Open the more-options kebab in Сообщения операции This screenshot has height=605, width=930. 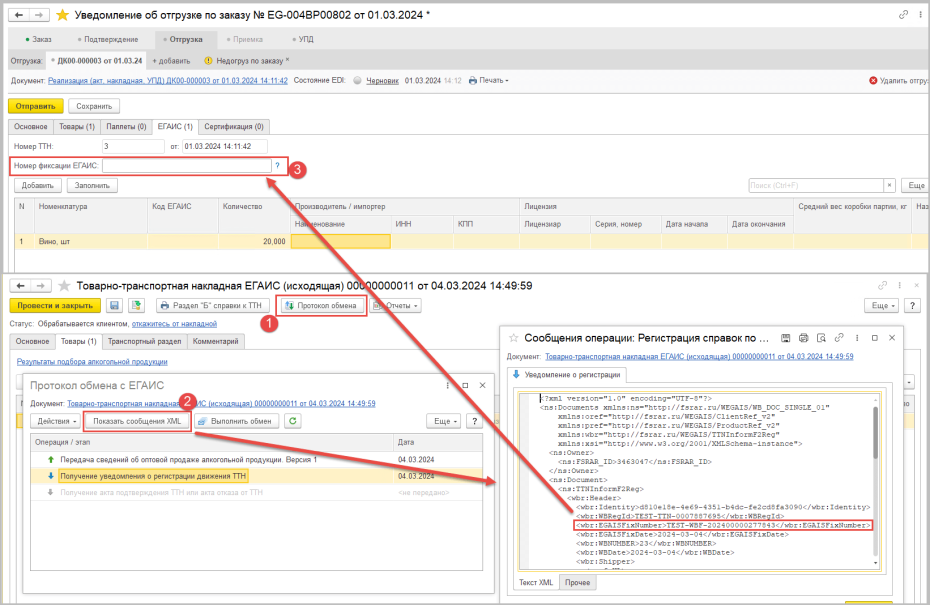pos(856,338)
